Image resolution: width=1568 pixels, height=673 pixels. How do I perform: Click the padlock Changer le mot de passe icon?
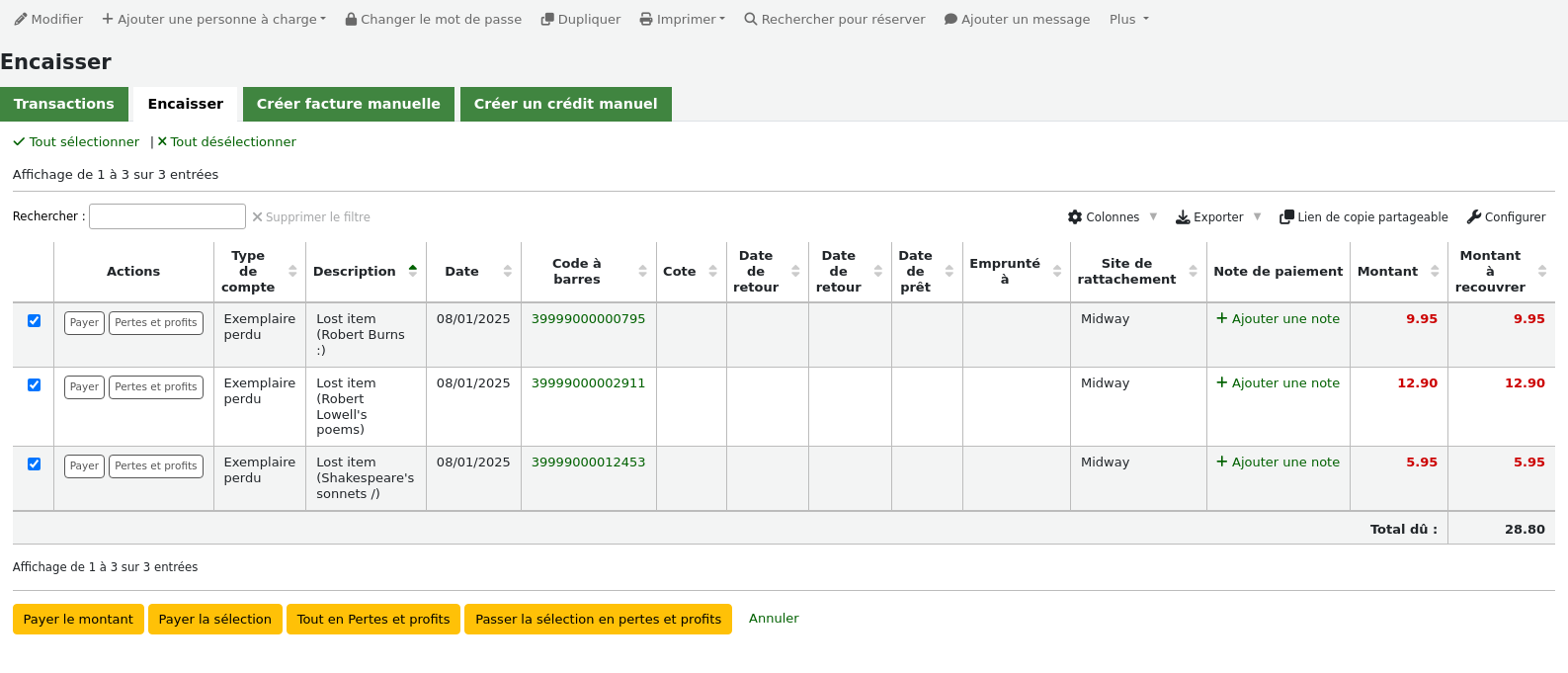pos(351,20)
